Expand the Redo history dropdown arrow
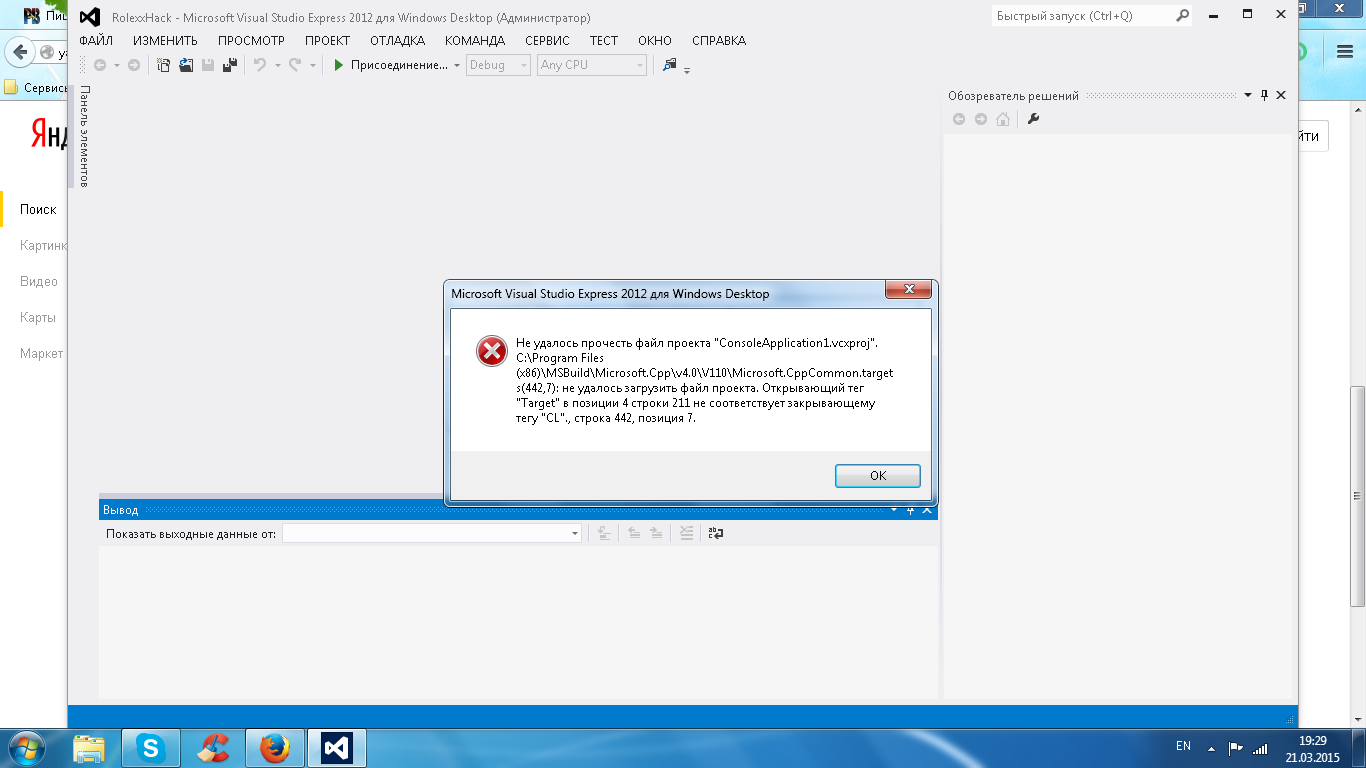The height and width of the screenshot is (768, 1366). point(312,65)
